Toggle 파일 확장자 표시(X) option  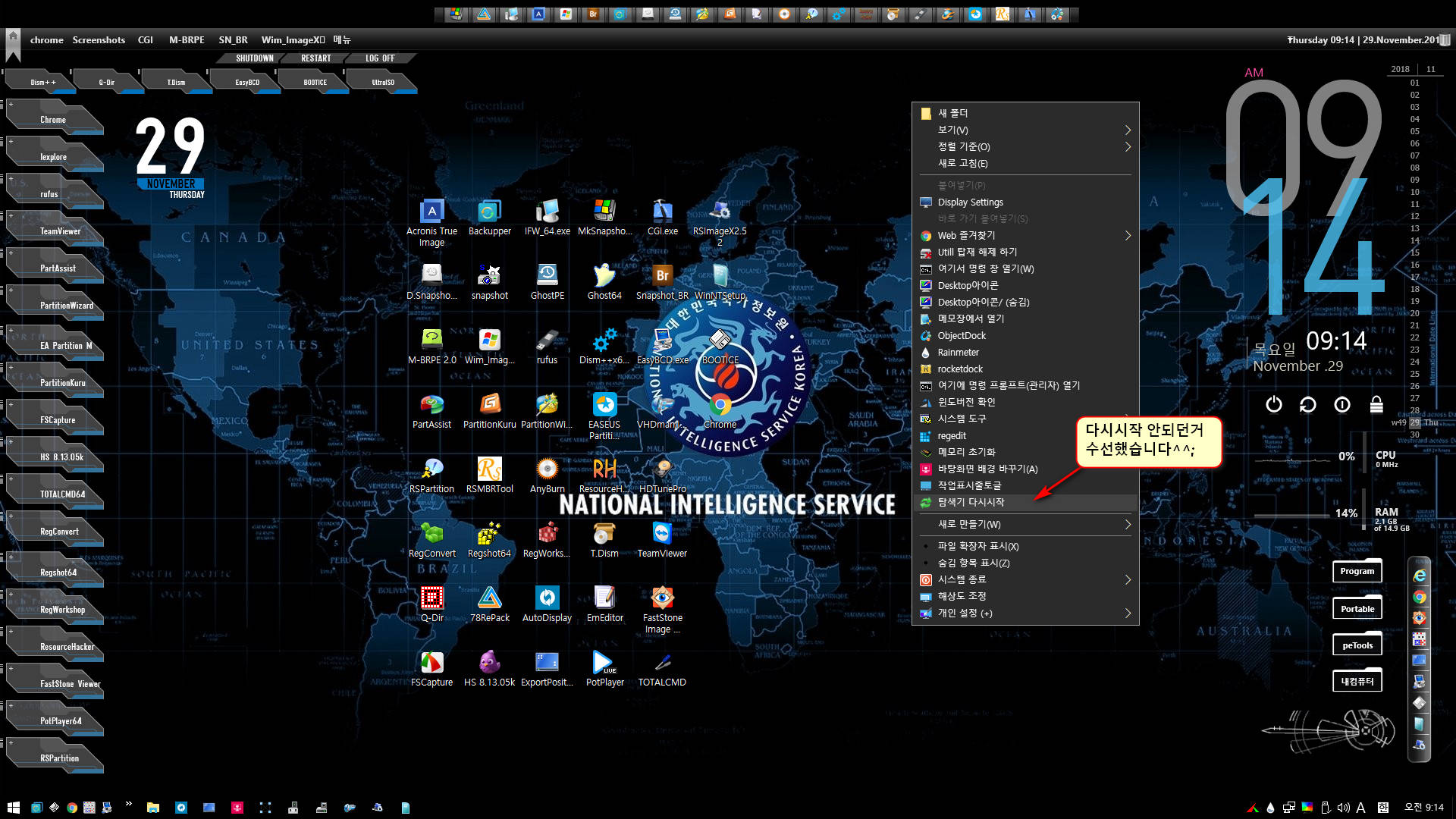1025,546
